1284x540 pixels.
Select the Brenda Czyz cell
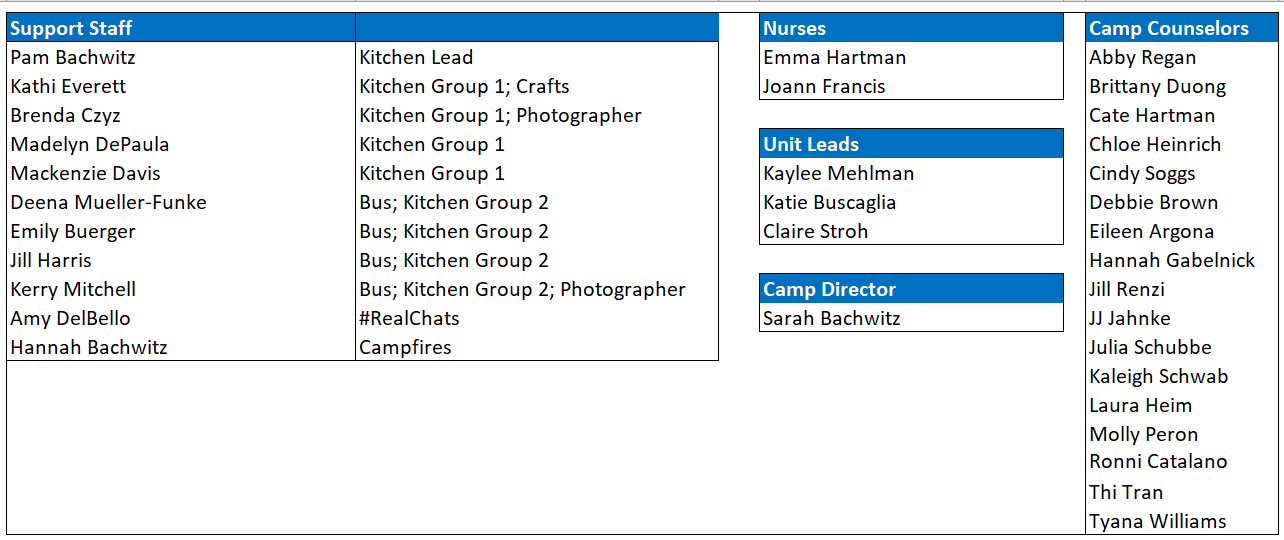click(181, 115)
